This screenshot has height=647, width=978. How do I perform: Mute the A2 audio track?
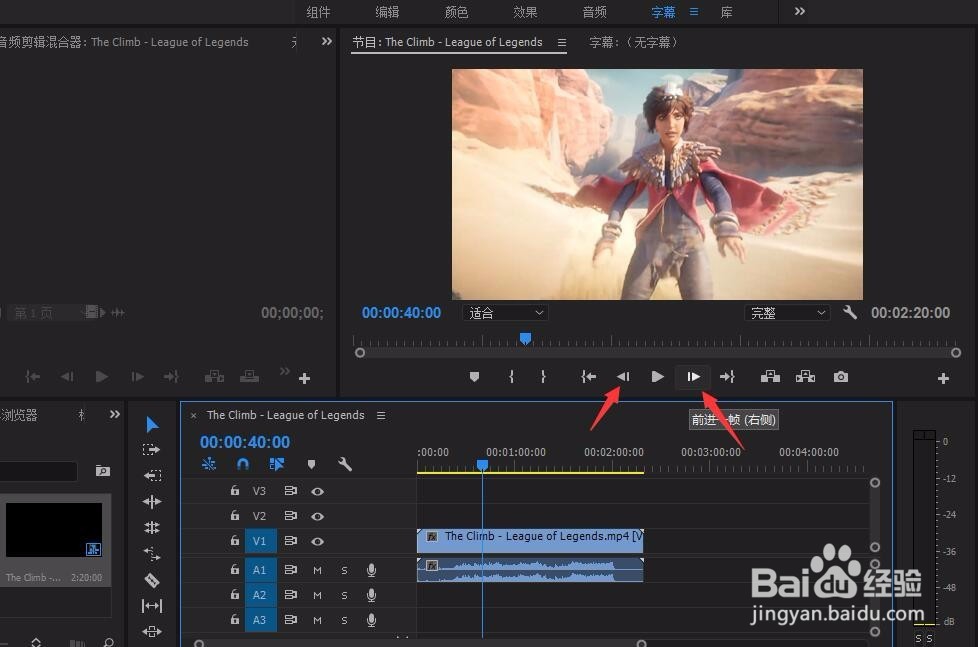[x=317, y=595]
